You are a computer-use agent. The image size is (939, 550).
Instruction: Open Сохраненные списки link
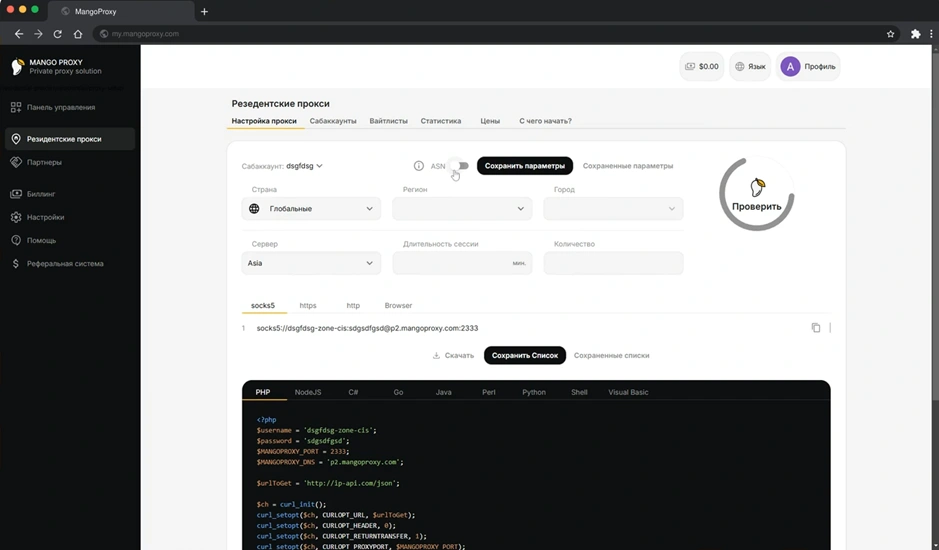click(611, 355)
